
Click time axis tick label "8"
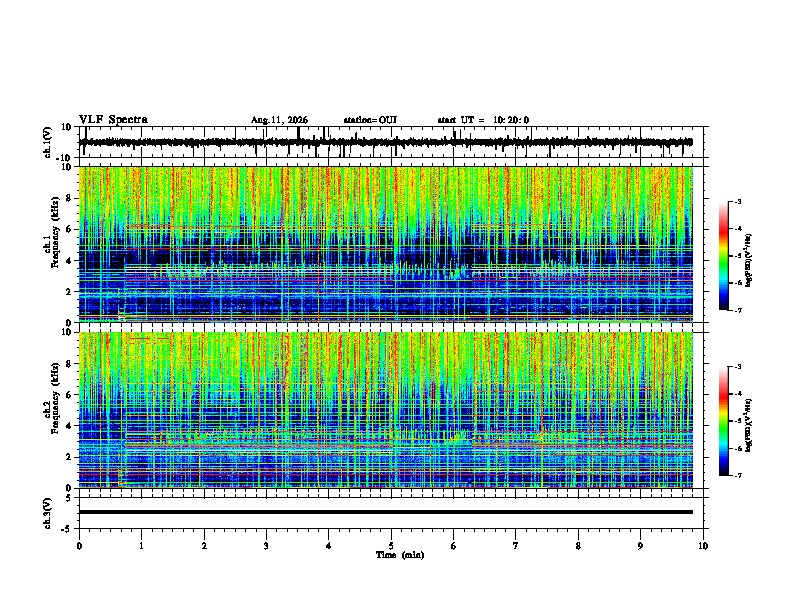(578, 546)
